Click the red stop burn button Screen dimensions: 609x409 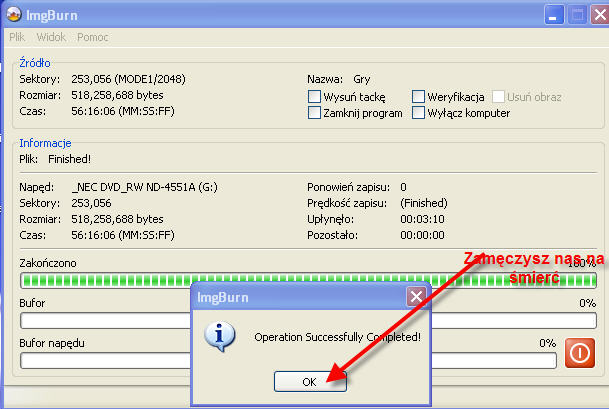pyautogui.click(x=579, y=353)
